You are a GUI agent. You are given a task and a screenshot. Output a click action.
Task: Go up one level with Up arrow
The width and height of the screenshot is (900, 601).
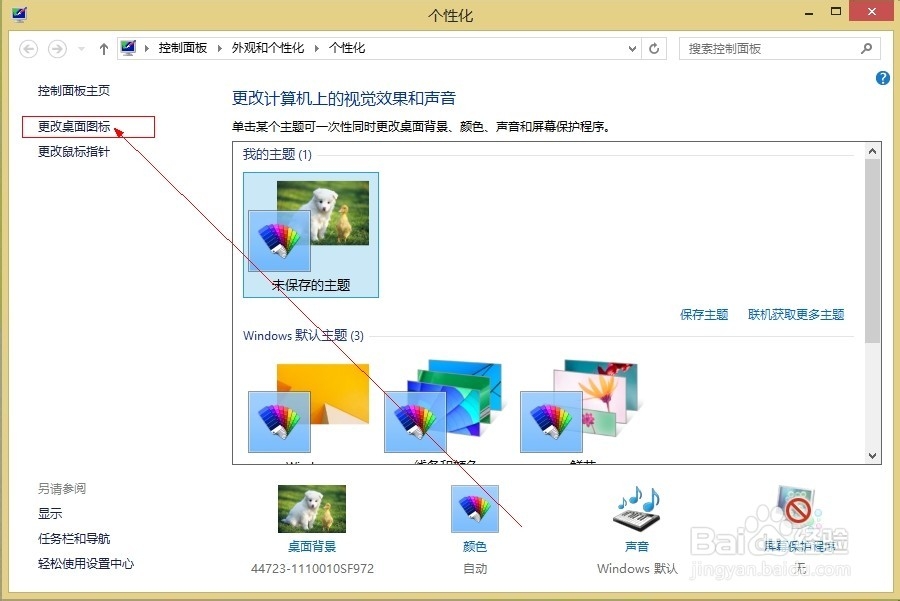click(x=103, y=49)
